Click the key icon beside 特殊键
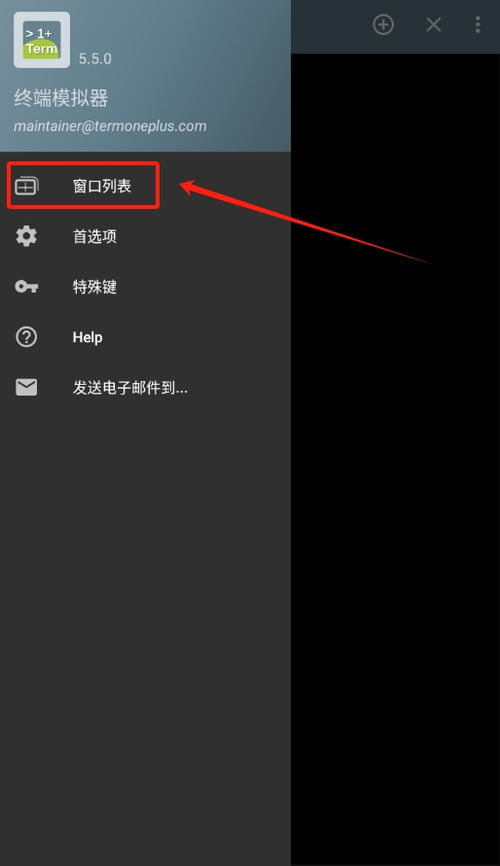The height and width of the screenshot is (866, 500). (x=27, y=287)
